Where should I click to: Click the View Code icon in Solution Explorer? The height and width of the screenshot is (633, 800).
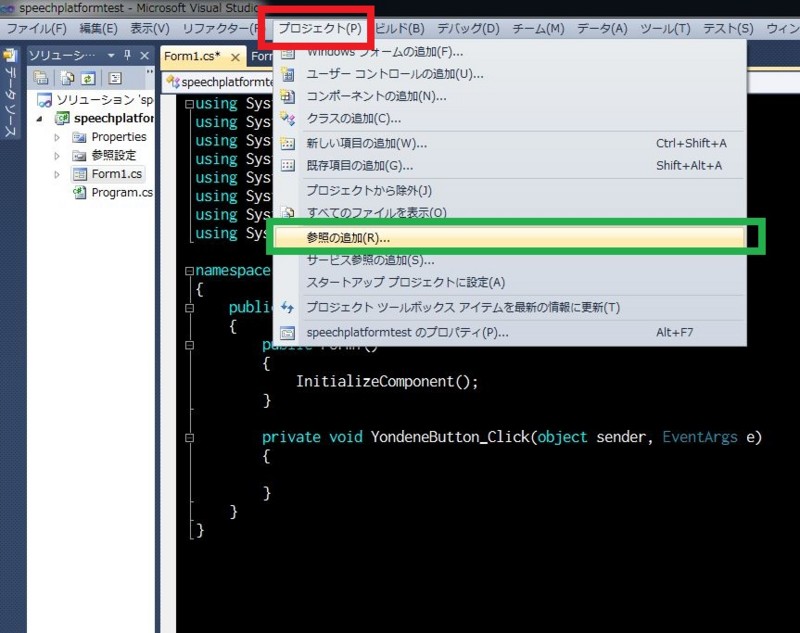pyautogui.click(x=115, y=78)
